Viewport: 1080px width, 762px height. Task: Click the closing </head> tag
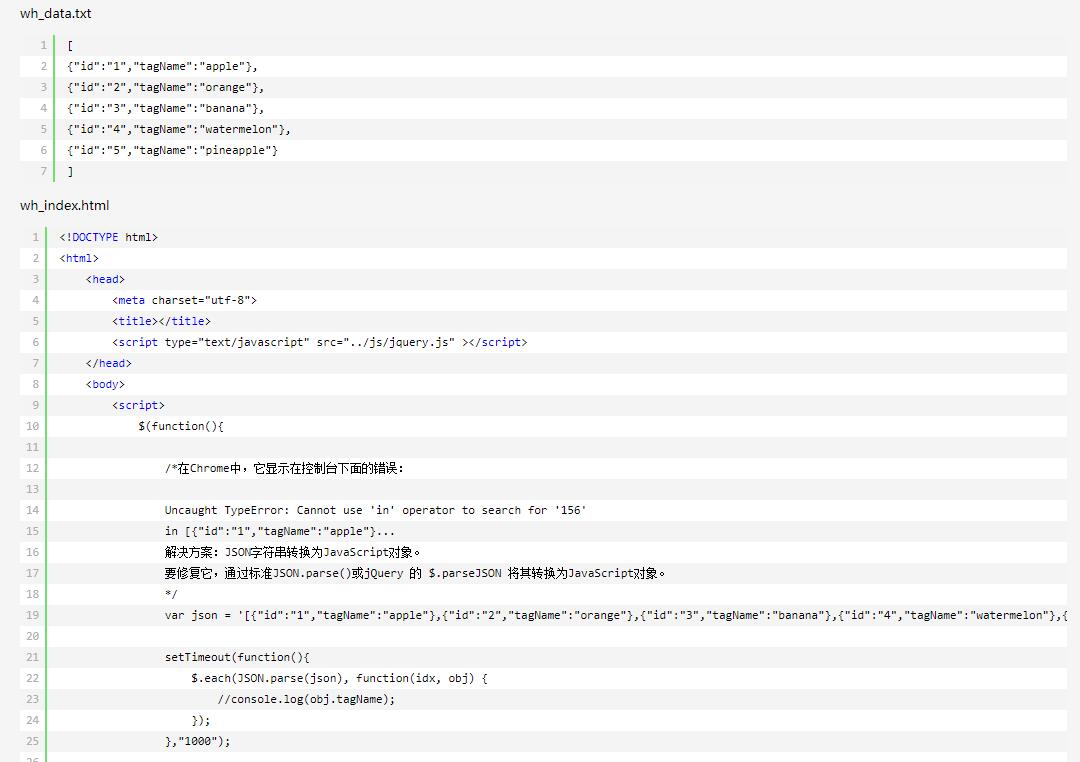coord(108,363)
